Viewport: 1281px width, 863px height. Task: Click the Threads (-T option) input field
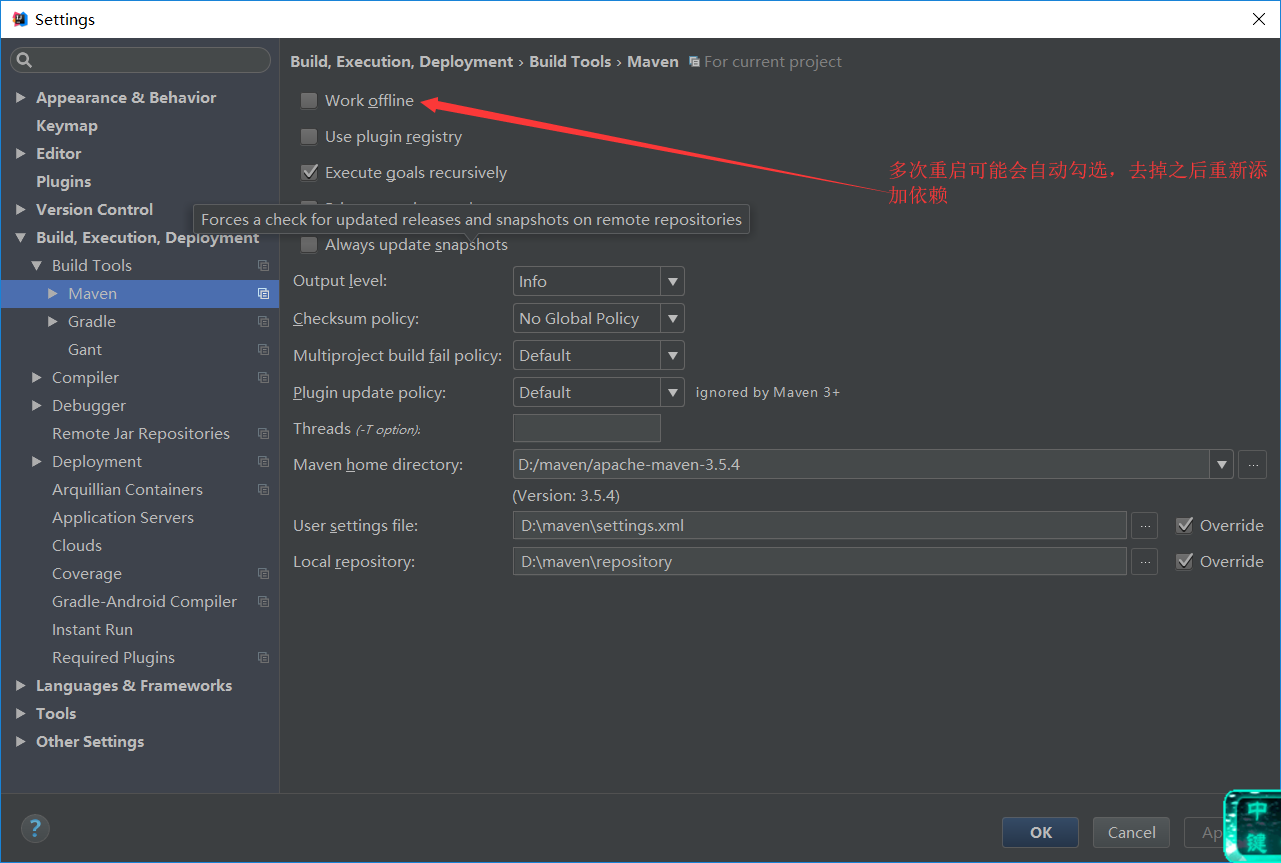pyautogui.click(x=587, y=429)
